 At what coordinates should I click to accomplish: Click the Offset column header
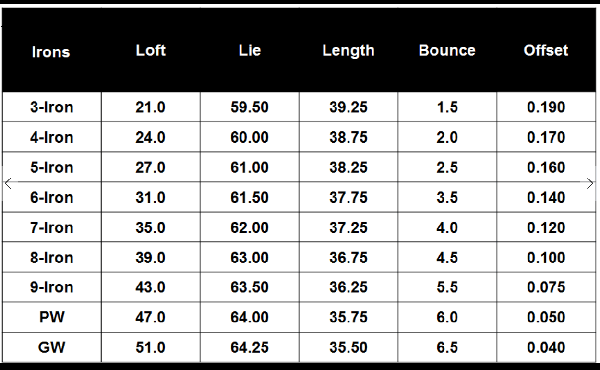click(546, 51)
